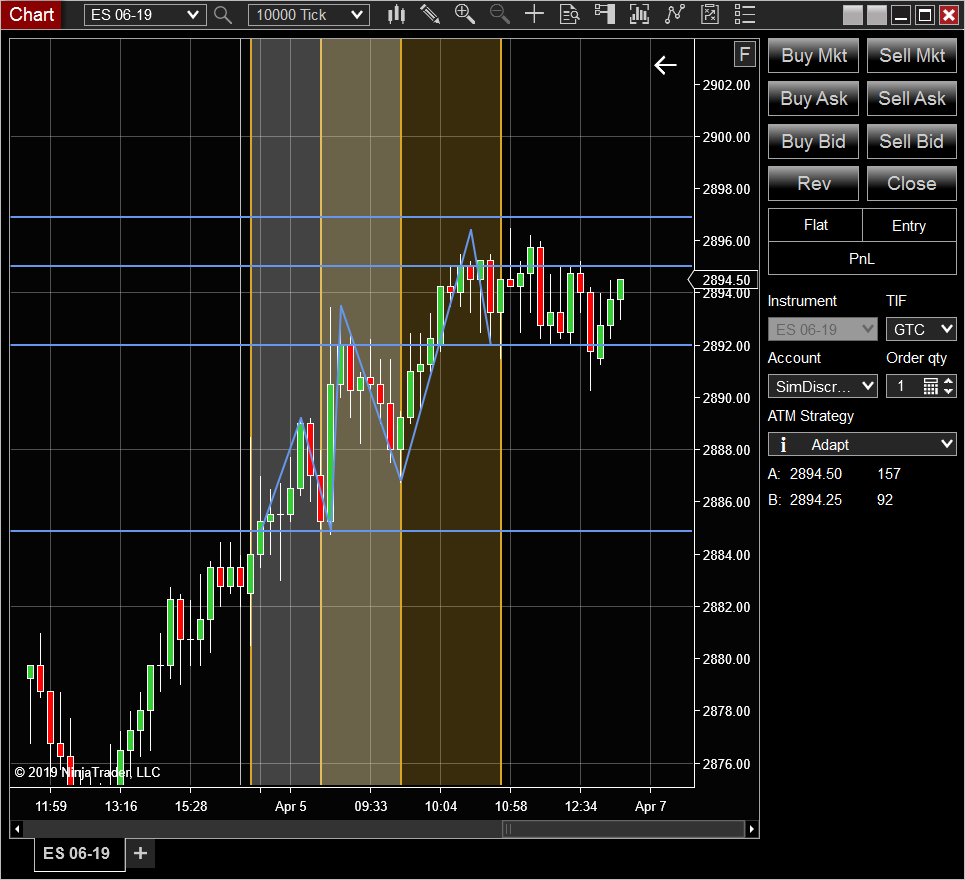Open the strategies icon
The height and width of the screenshot is (880, 965).
coord(710,14)
